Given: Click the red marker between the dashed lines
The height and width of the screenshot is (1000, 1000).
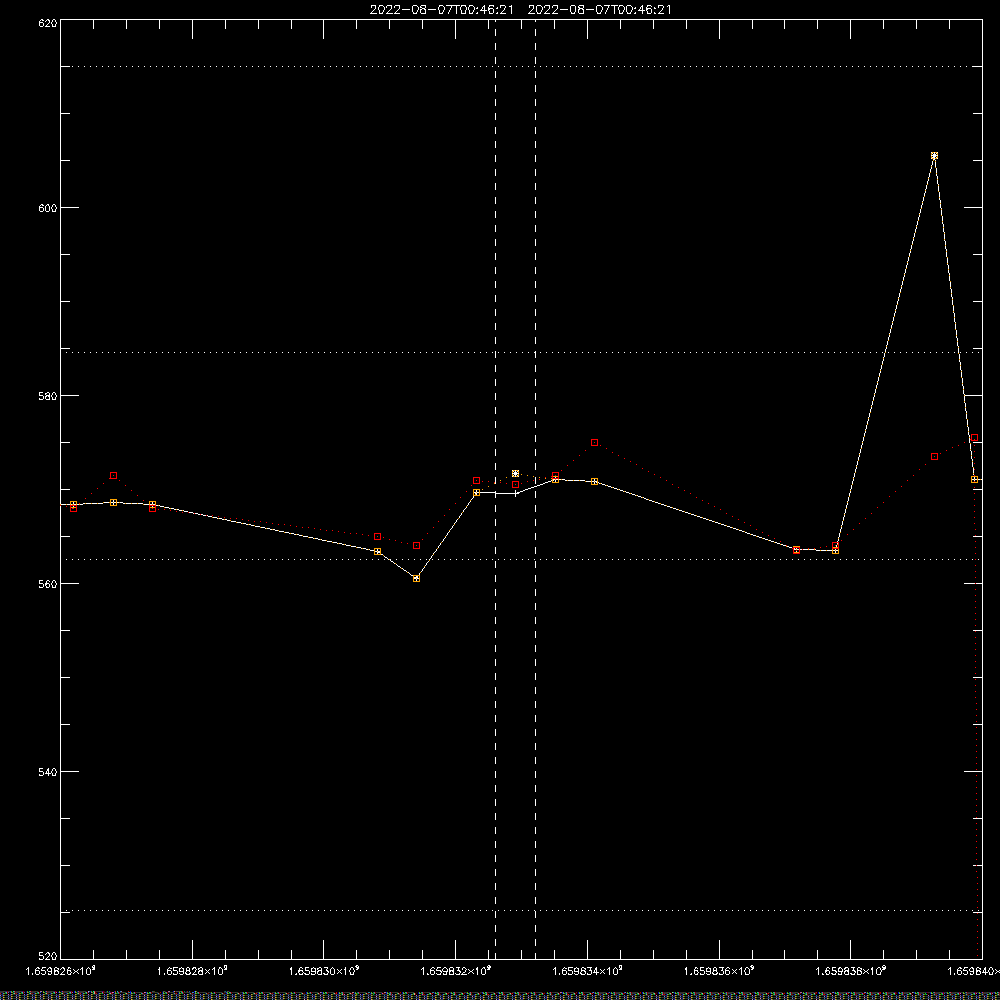Looking at the screenshot, I should coord(515,485).
